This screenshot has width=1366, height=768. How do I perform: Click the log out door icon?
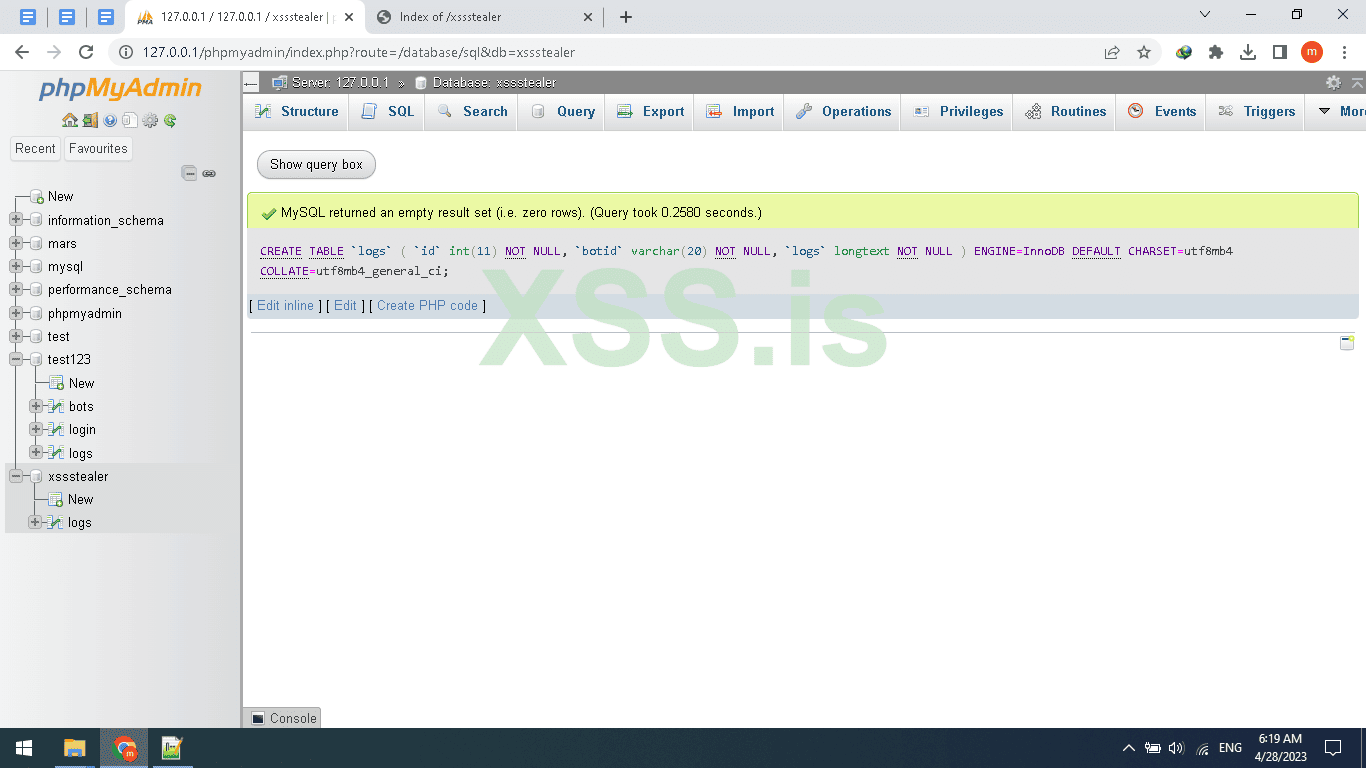point(90,120)
